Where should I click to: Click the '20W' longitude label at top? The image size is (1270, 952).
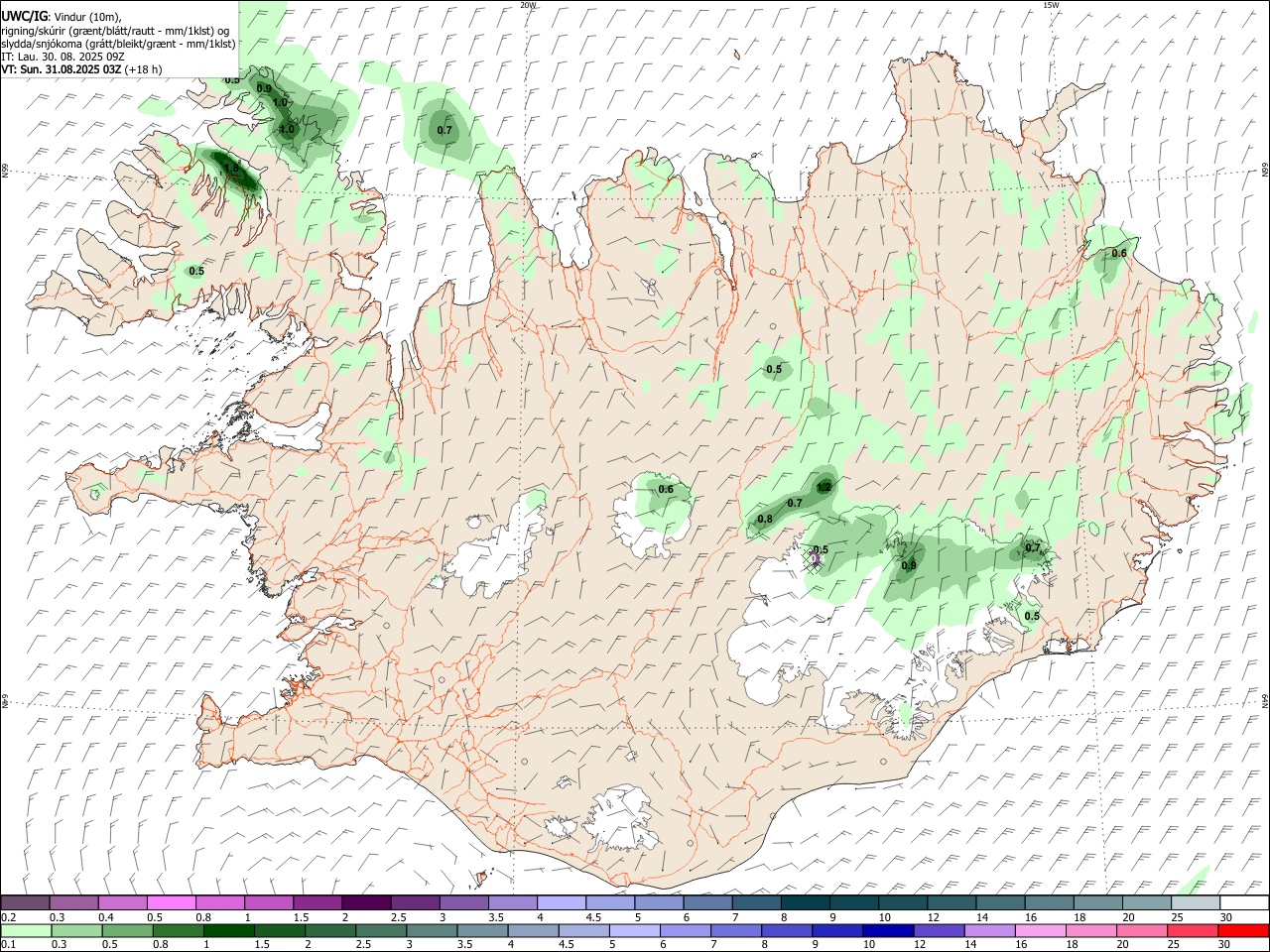[x=528, y=5]
